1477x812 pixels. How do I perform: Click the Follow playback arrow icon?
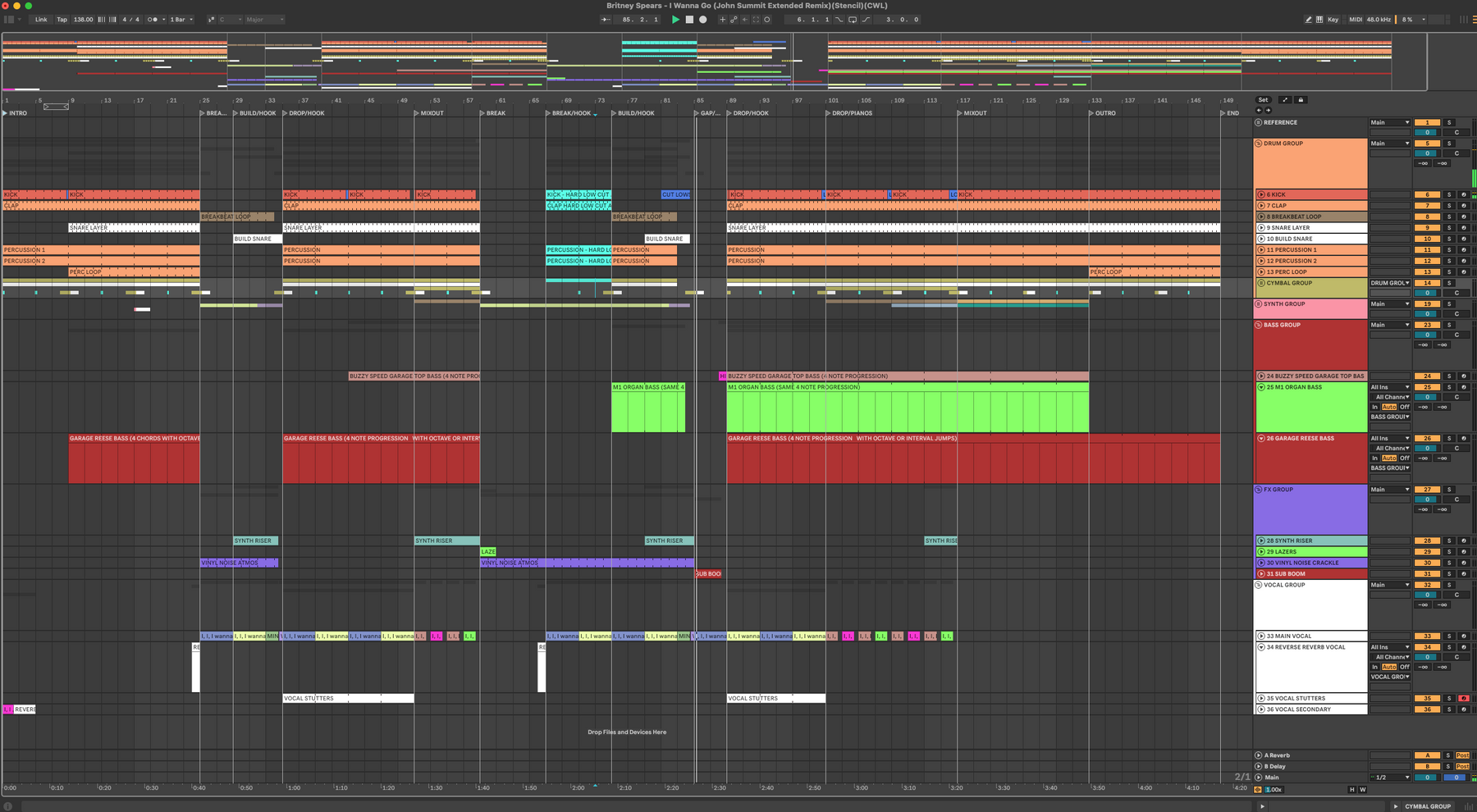click(x=606, y=20)
